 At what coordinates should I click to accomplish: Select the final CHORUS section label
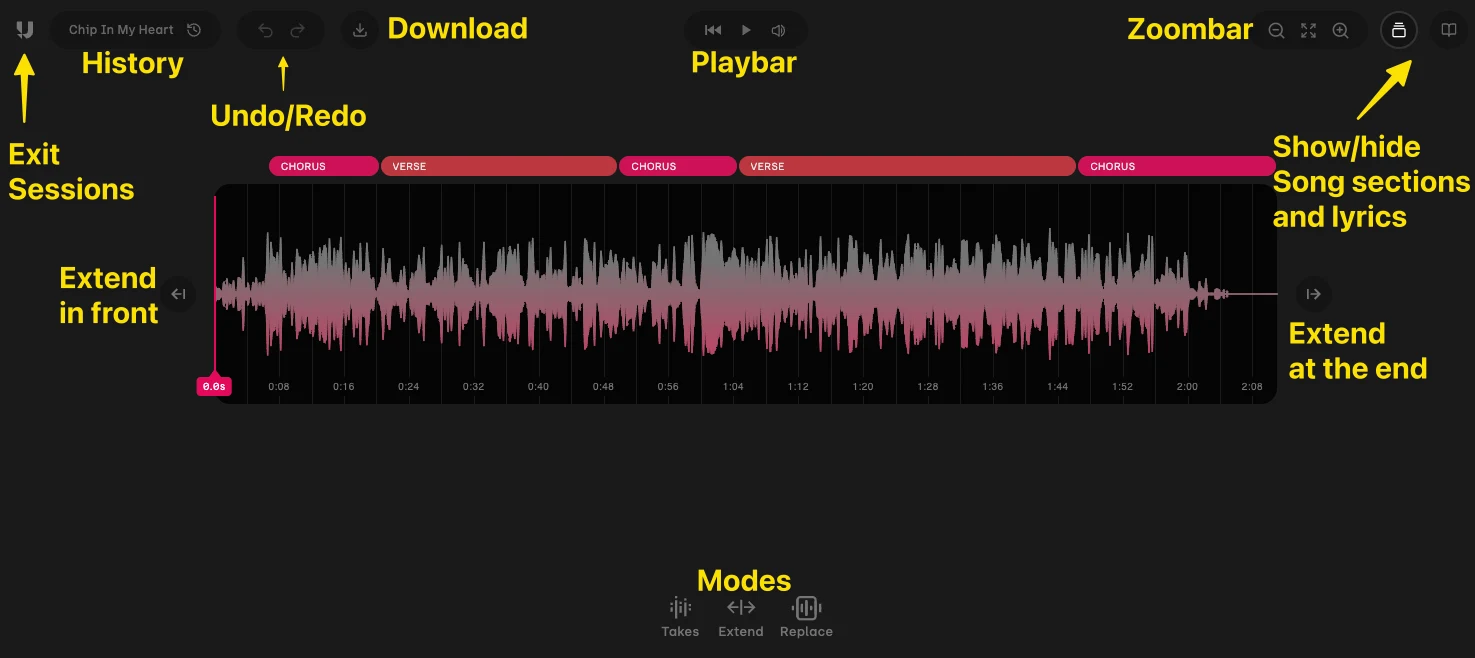pyautogui.click(x=1177, y=166)
